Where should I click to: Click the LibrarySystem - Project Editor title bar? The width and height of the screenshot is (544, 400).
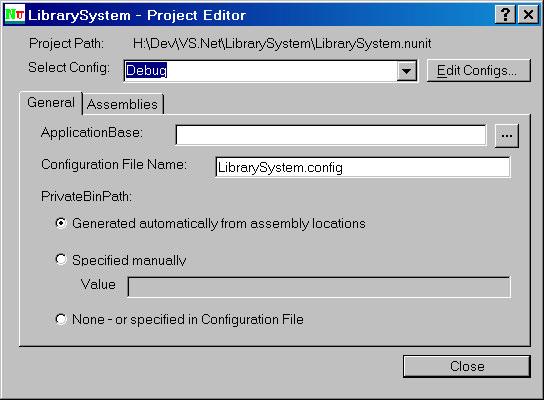pos(260,15)
